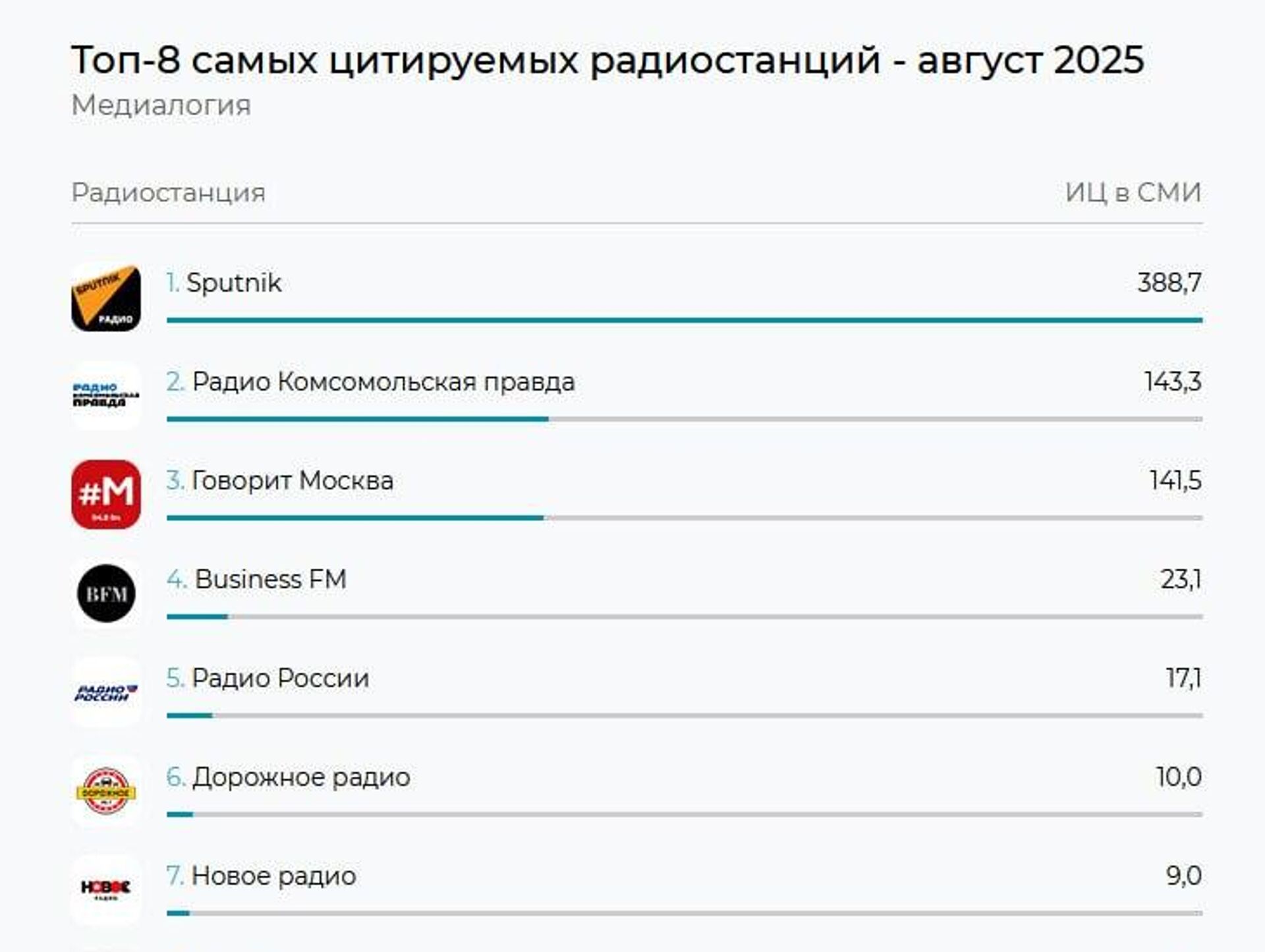This screenshot has height=952, width=1265.
Task: Select the Говорит Москва station name
Action: coord(292,481)
